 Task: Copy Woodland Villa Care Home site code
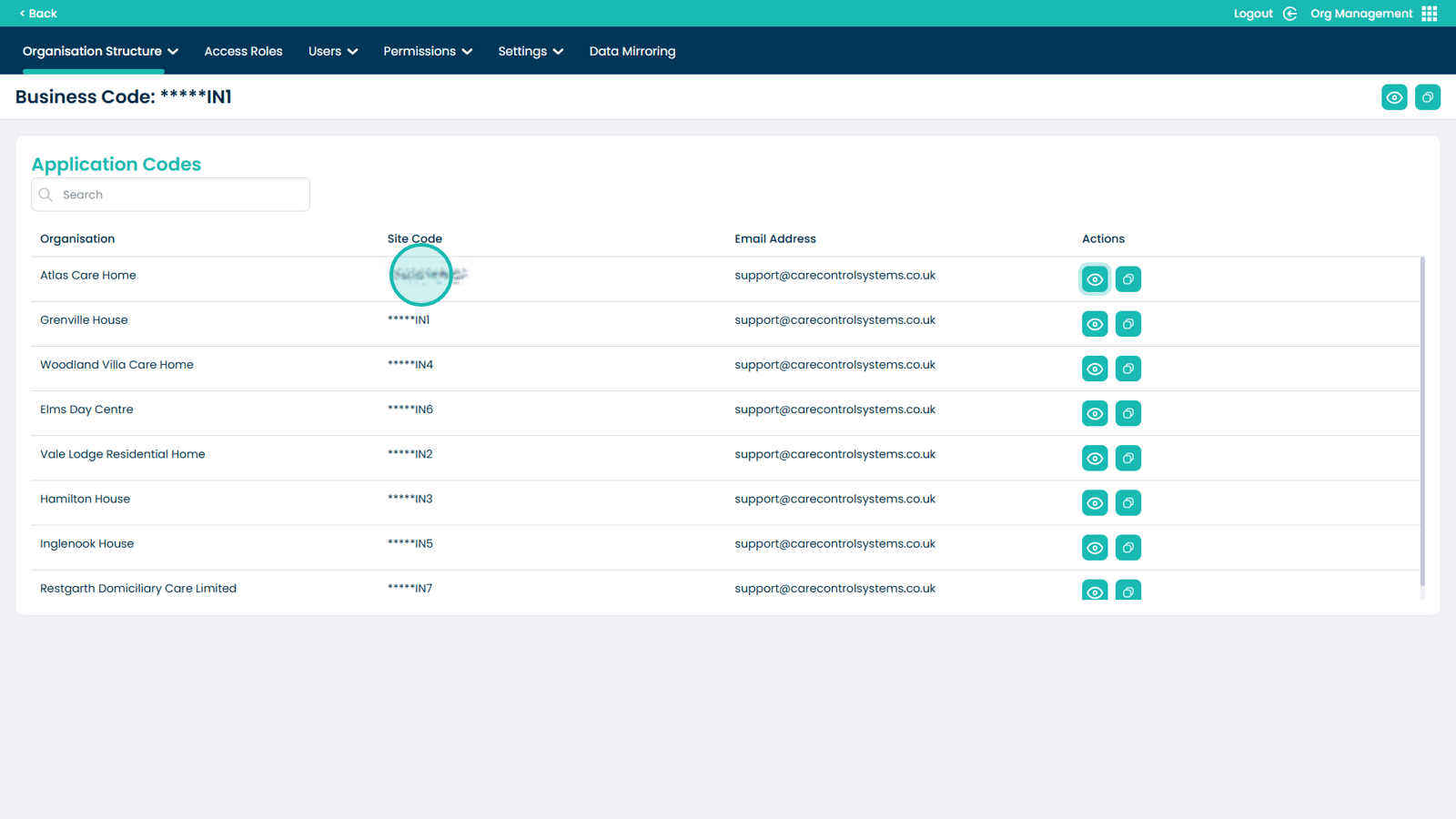[x=1127, y=369]
